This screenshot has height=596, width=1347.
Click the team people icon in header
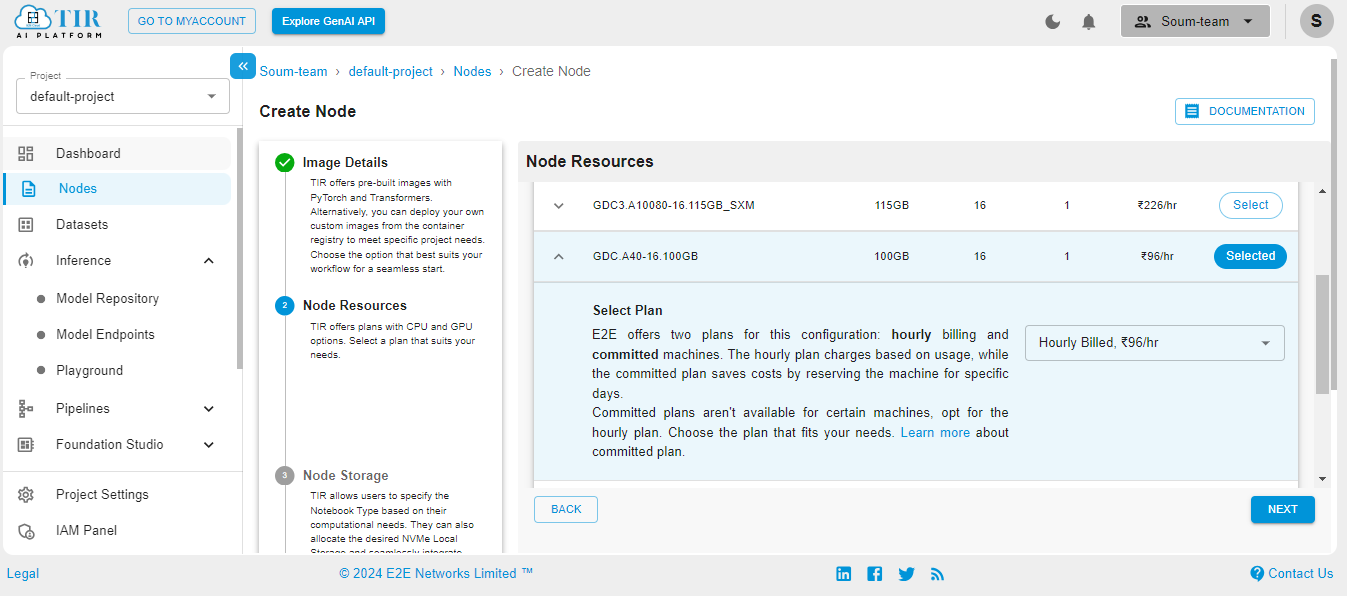click(1143, 21)
